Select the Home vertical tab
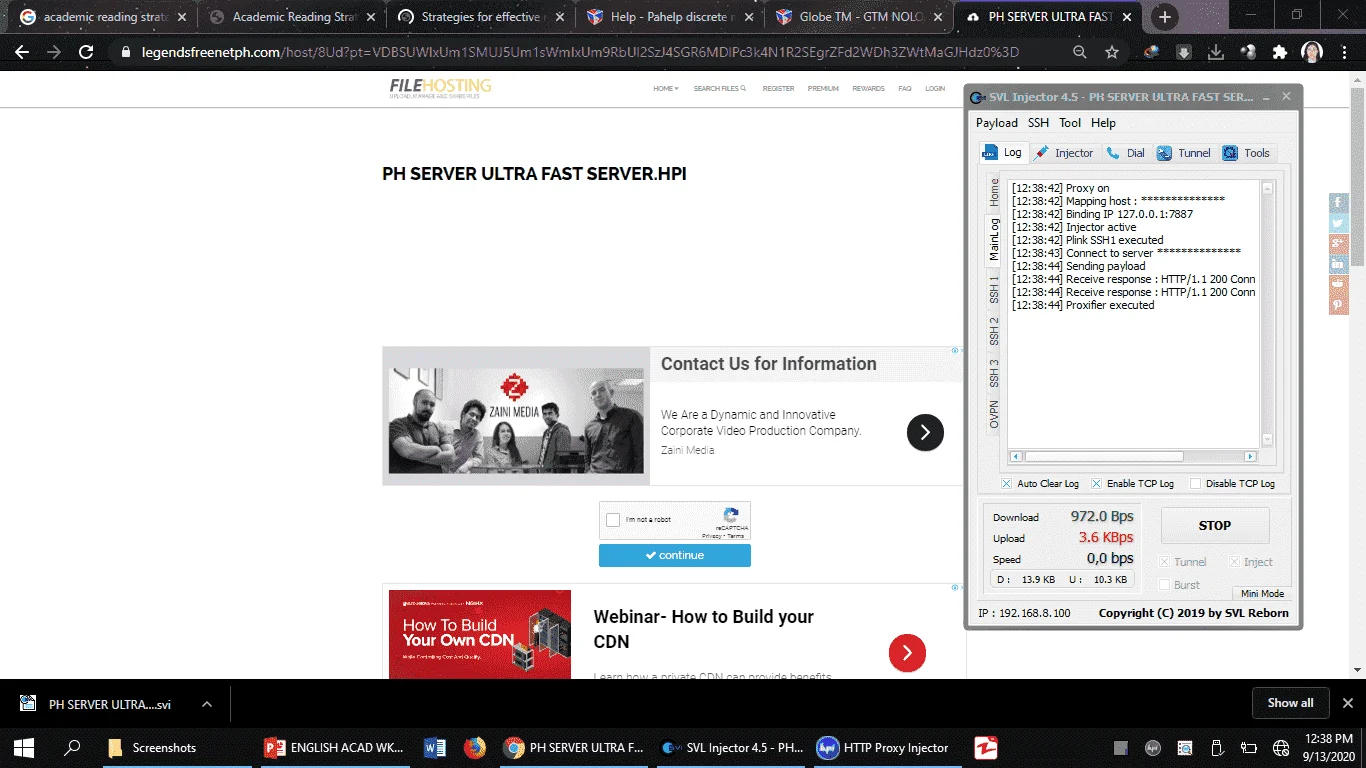 tap(993, 192)
